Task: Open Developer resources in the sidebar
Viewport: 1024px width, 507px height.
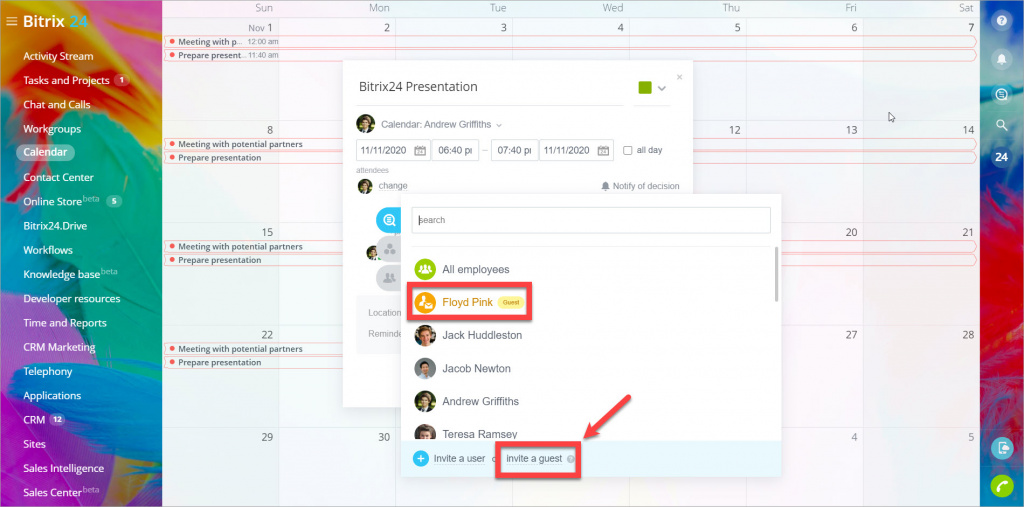Action: tap(72, 299)
